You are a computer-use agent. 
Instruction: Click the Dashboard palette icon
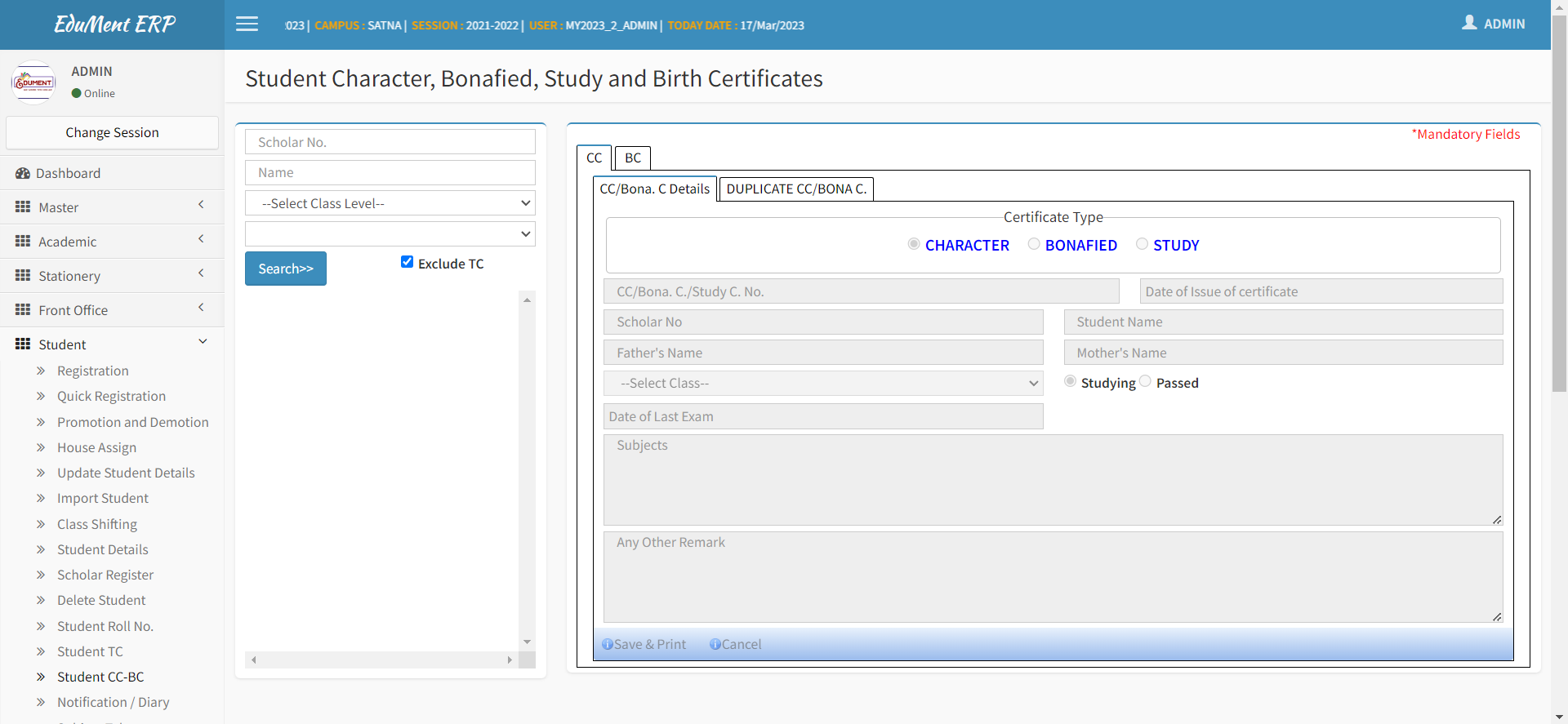coord(23,173)
